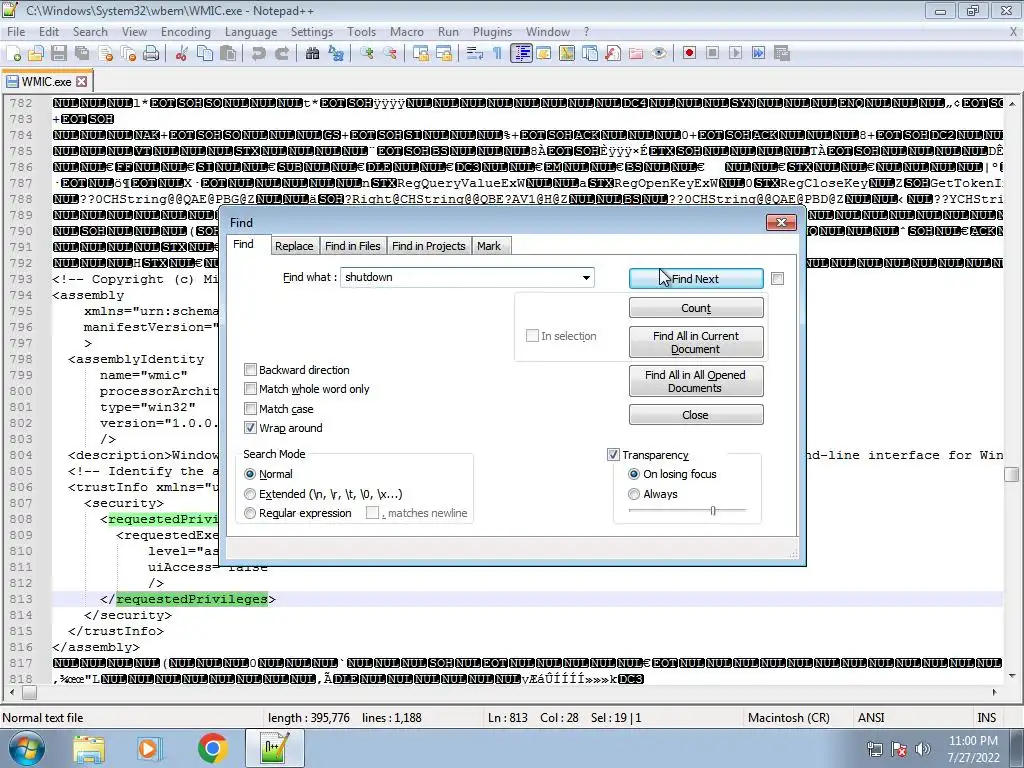The width and height of the screenshot is (1024, 768).
Task: Click the Save All toolbar icon
Action: [x=82, y=54]
